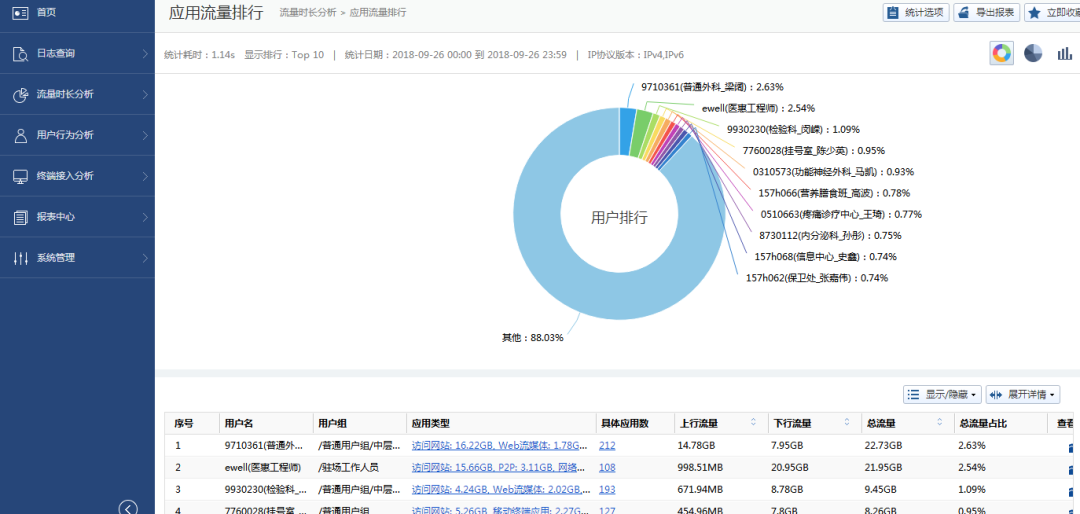
Task: Open 首页 in the sidebar
Action: (77, 12)
